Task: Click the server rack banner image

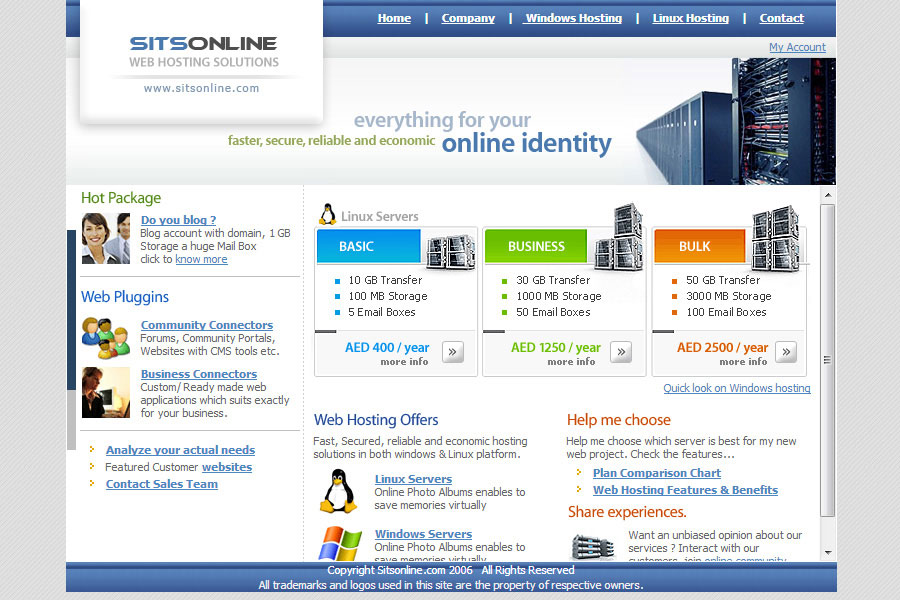Action: (736, 121)
